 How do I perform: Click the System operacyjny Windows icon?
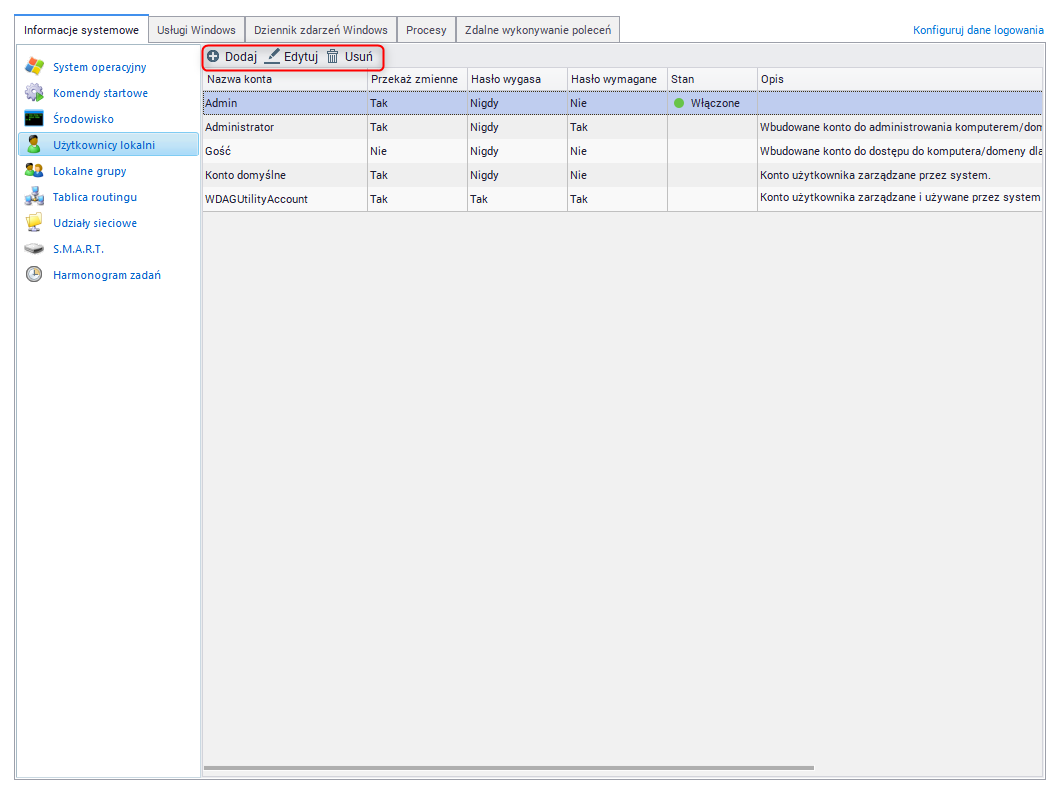click(34, 67)
